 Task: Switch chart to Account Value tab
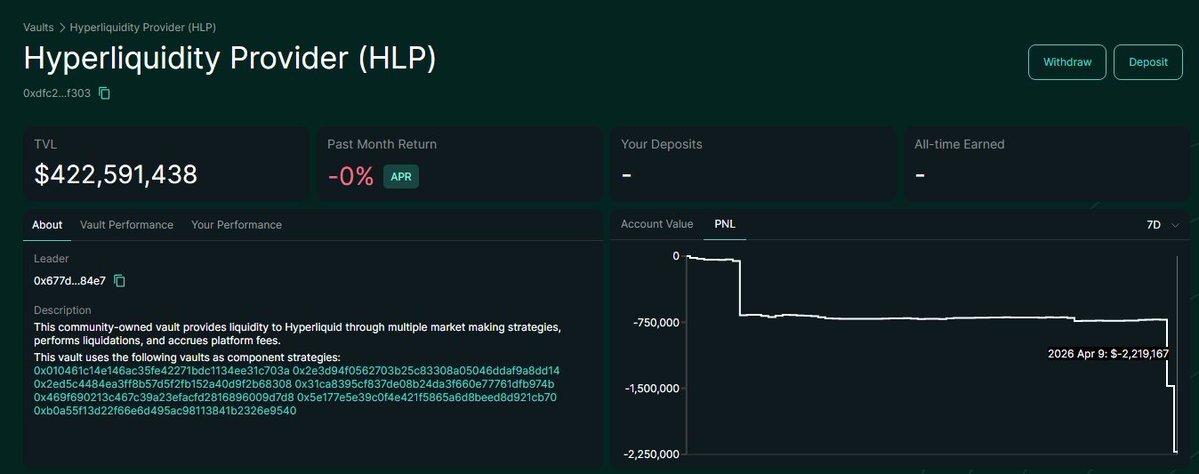pyautogui.click(x=657, y=224)
